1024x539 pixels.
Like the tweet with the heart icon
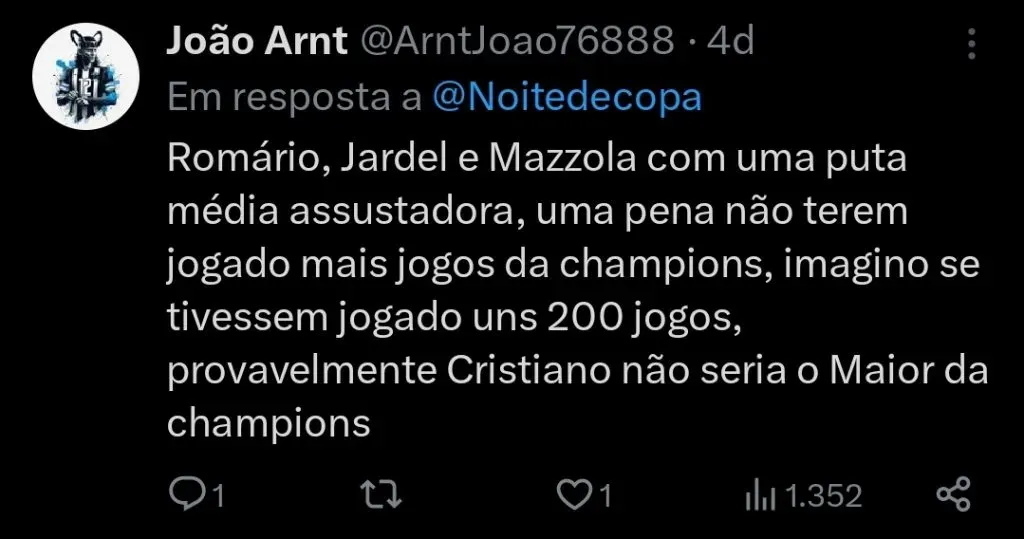(x=573, y=494)
